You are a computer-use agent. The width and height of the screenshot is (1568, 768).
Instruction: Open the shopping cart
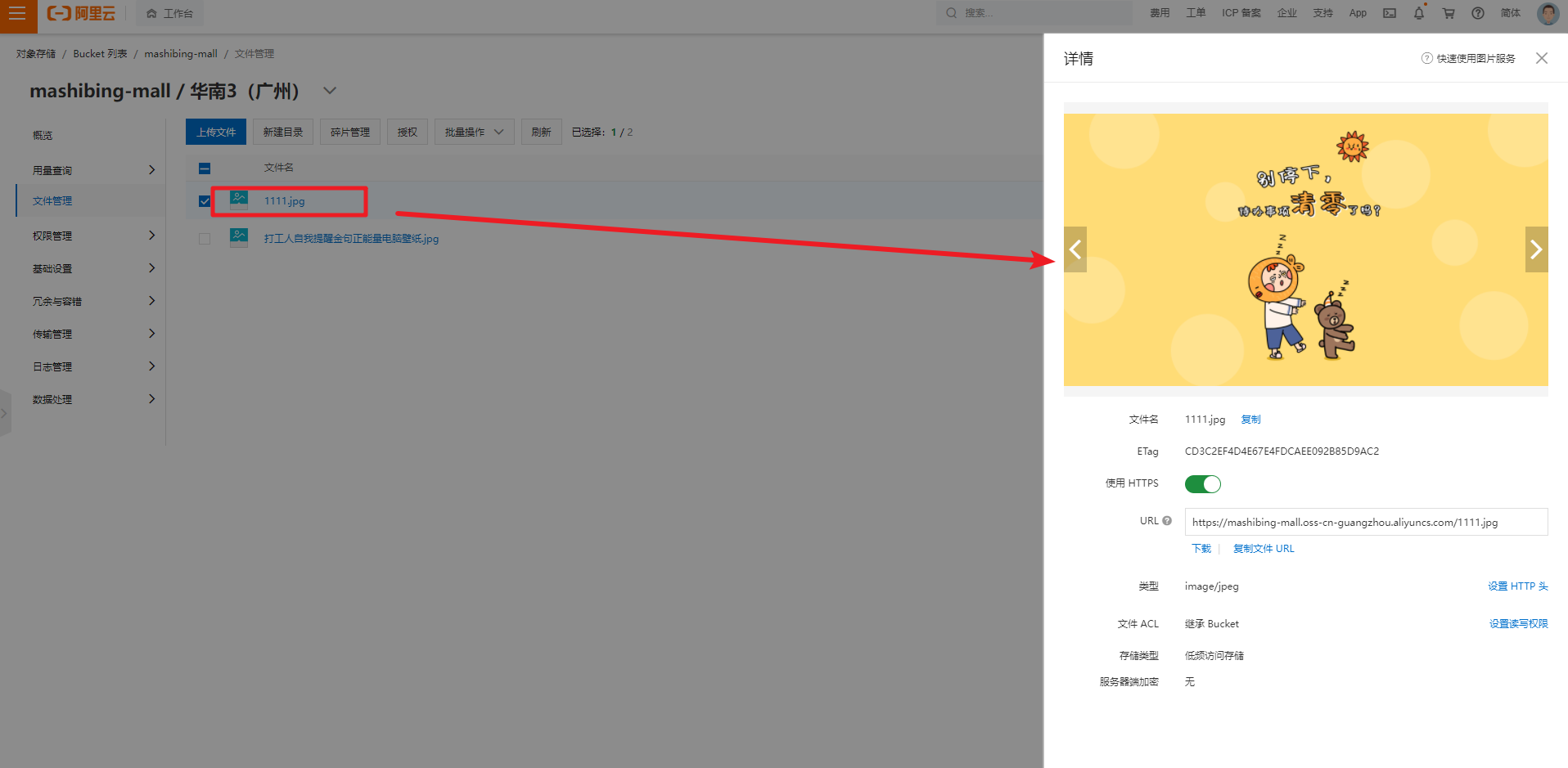[1449, 13]
